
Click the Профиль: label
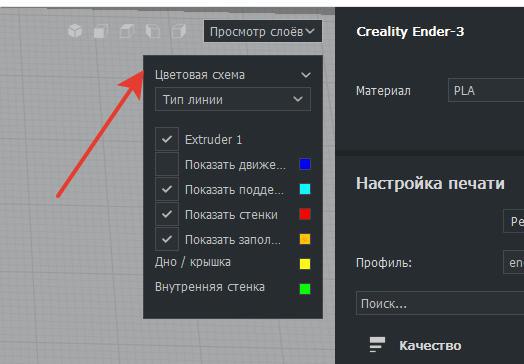(x=384, y=263)
